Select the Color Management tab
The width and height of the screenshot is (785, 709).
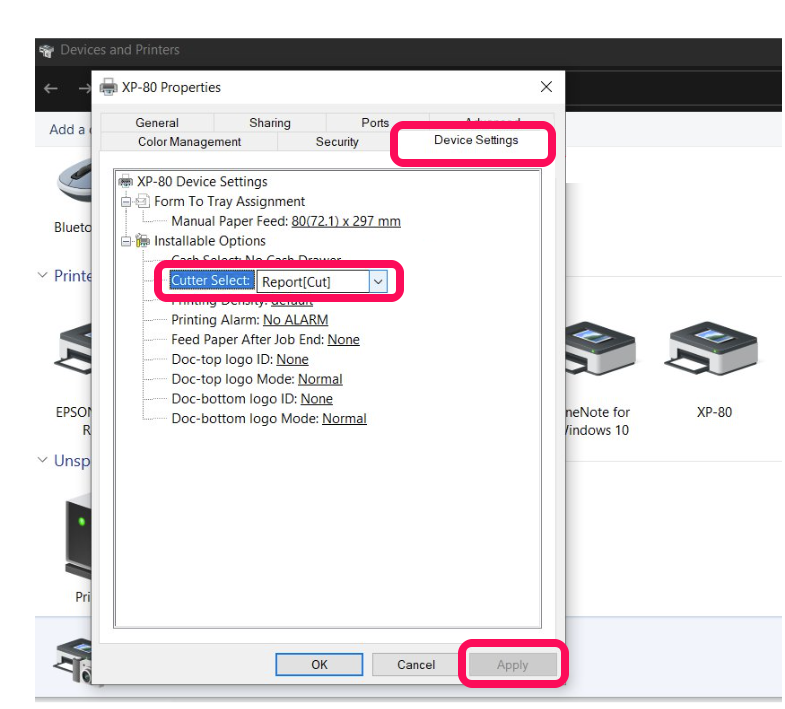pyautogui.click(x=189, y=142)
